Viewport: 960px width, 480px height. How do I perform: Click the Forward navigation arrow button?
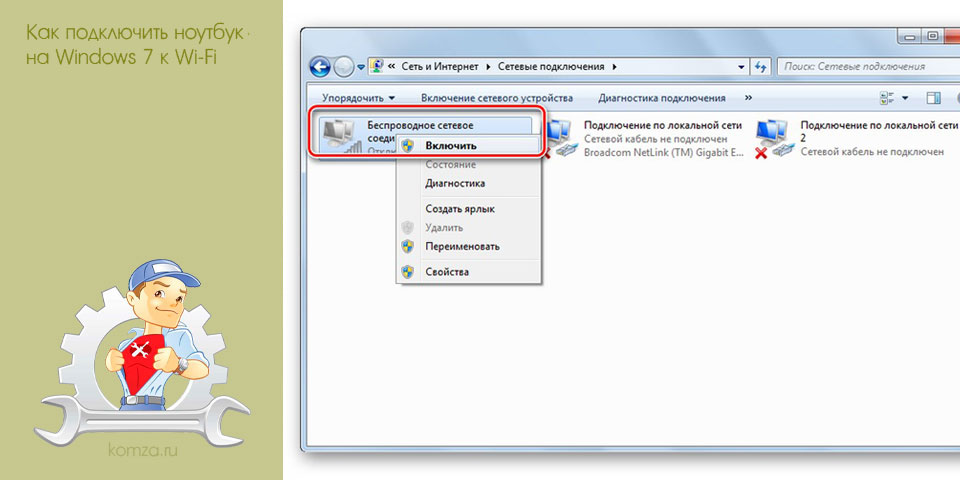343,67
